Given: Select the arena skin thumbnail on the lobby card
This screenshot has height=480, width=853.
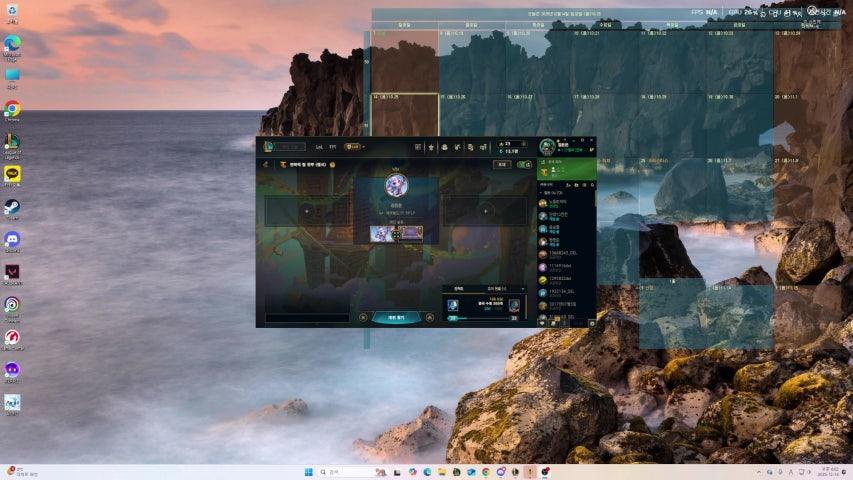Looking at the screenshot, I should 412,234.
